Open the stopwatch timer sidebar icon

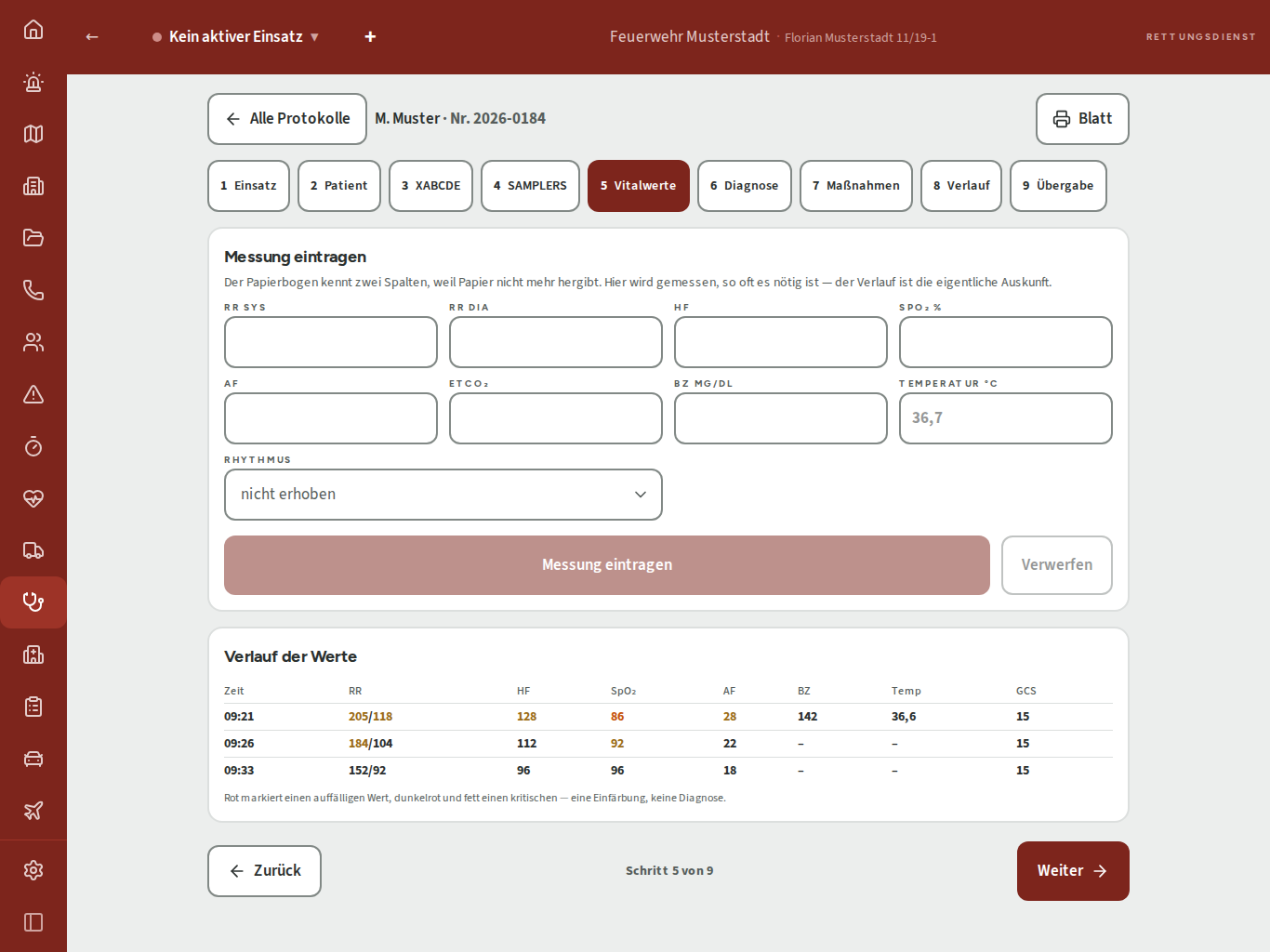point(33,446)
